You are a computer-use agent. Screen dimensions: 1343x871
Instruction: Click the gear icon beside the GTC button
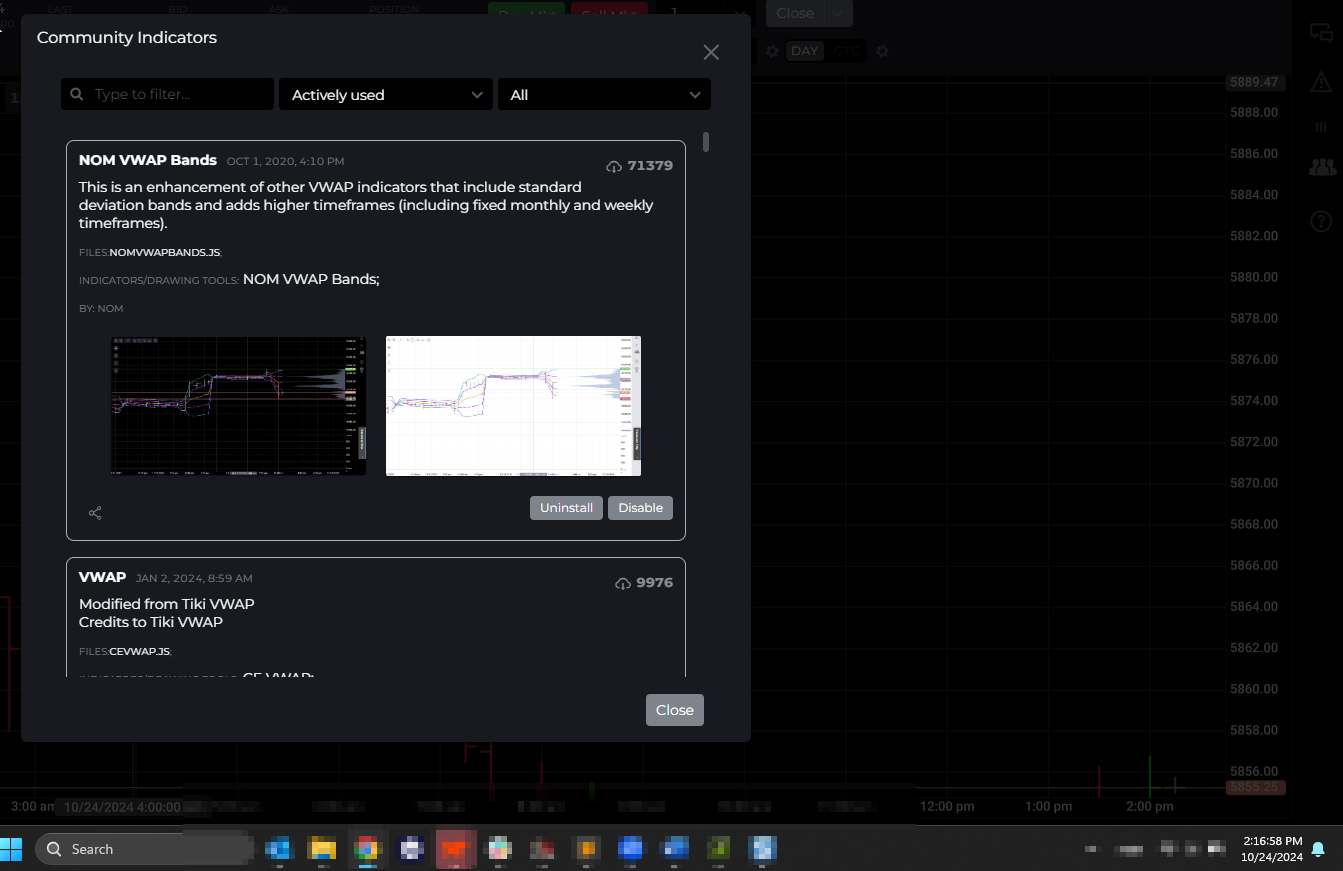(x=882, y=51)
